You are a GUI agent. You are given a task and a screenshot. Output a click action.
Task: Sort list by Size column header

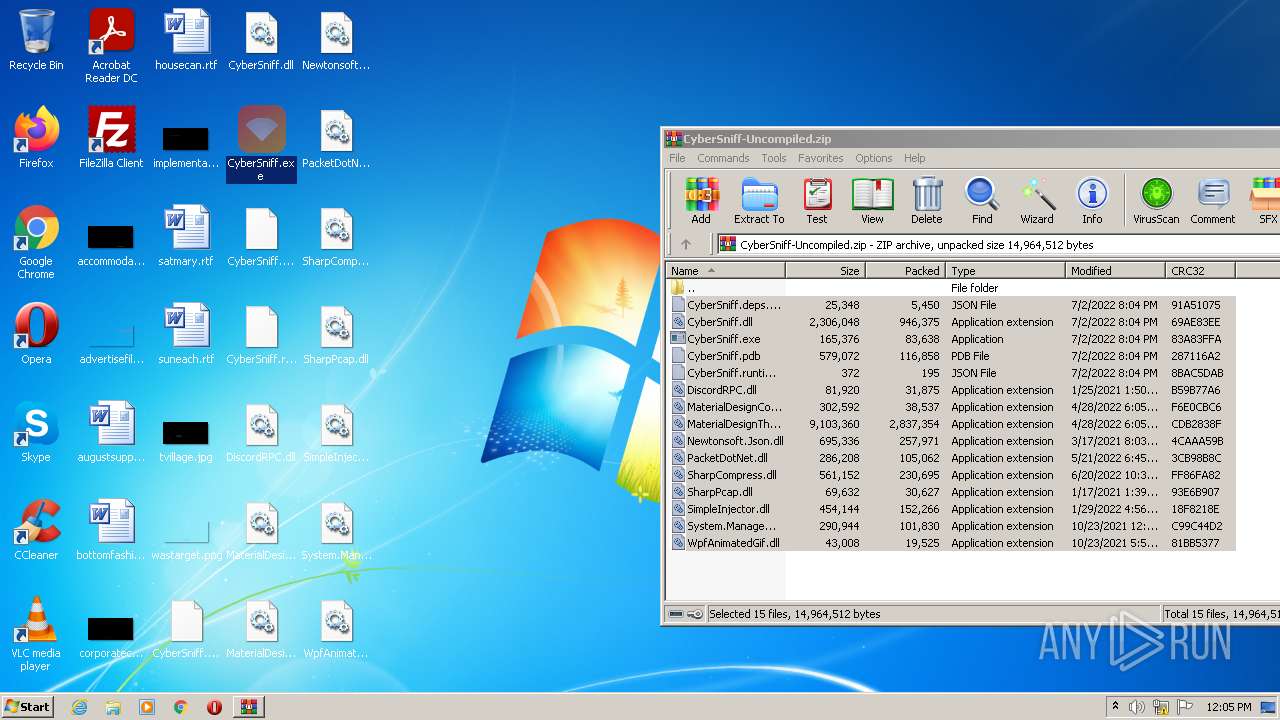click(x=825, y=271)
